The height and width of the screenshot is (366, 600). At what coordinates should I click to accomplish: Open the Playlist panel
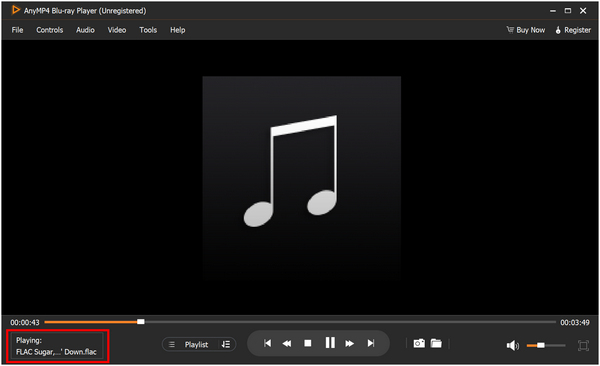tap(196, 345)
